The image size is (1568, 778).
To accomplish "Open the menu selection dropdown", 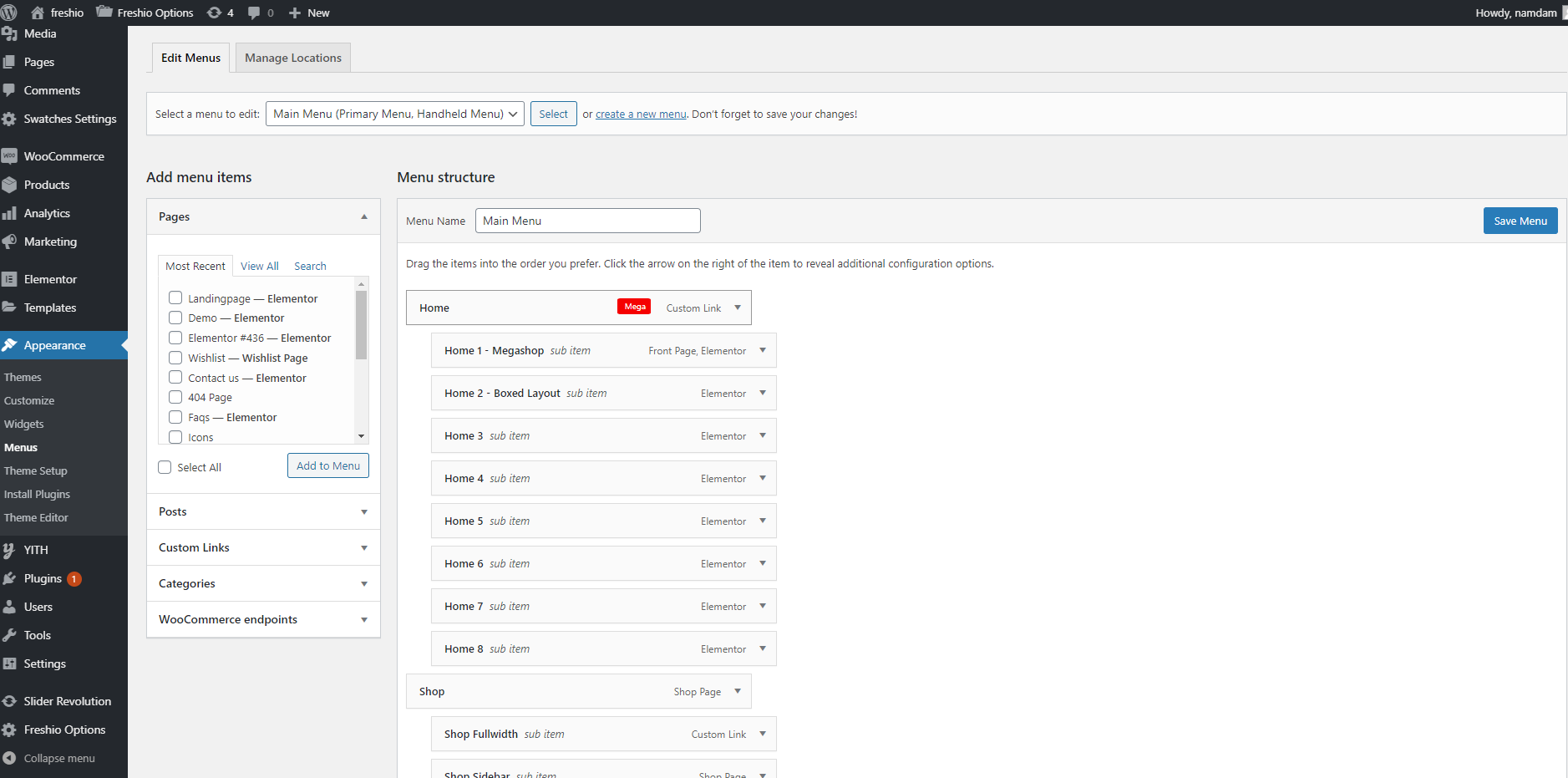I will [394, 114].
